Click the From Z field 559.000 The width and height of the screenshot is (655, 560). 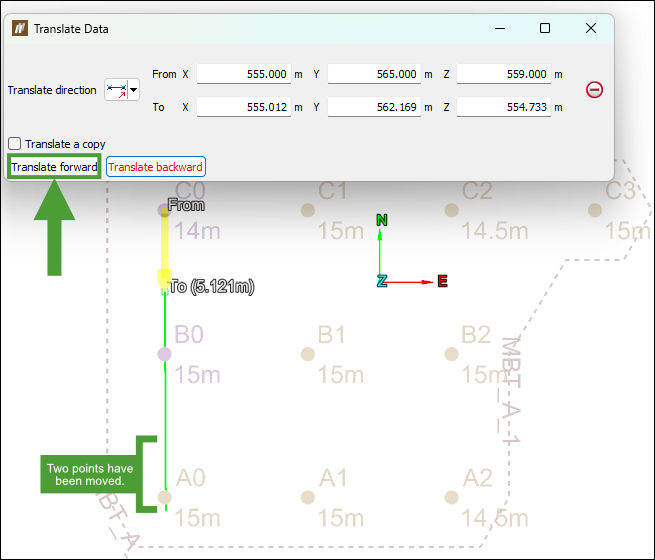[504, 74]
